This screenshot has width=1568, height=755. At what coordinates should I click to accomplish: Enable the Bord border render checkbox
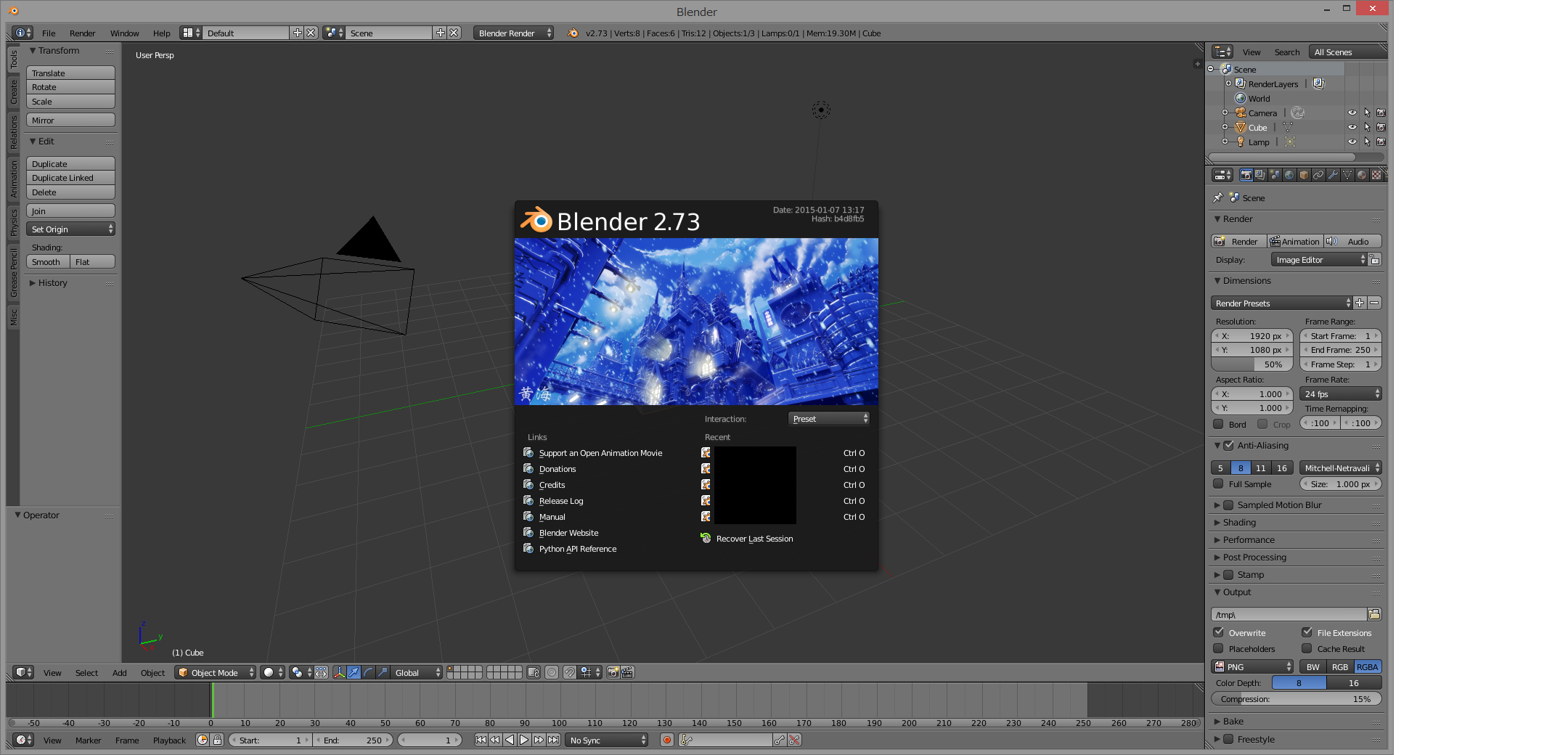pyautogui.click(x=1219, y=424)
